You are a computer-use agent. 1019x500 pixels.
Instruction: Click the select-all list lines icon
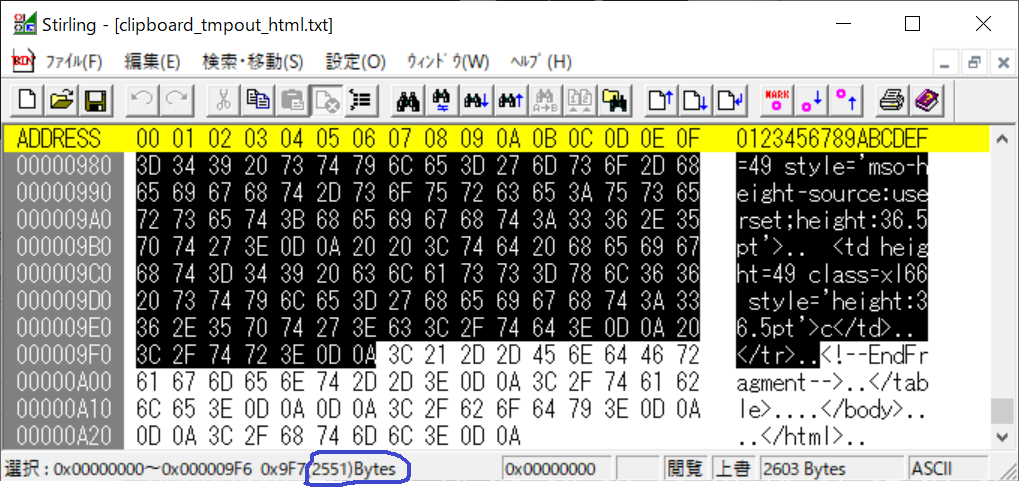(361, 100)
